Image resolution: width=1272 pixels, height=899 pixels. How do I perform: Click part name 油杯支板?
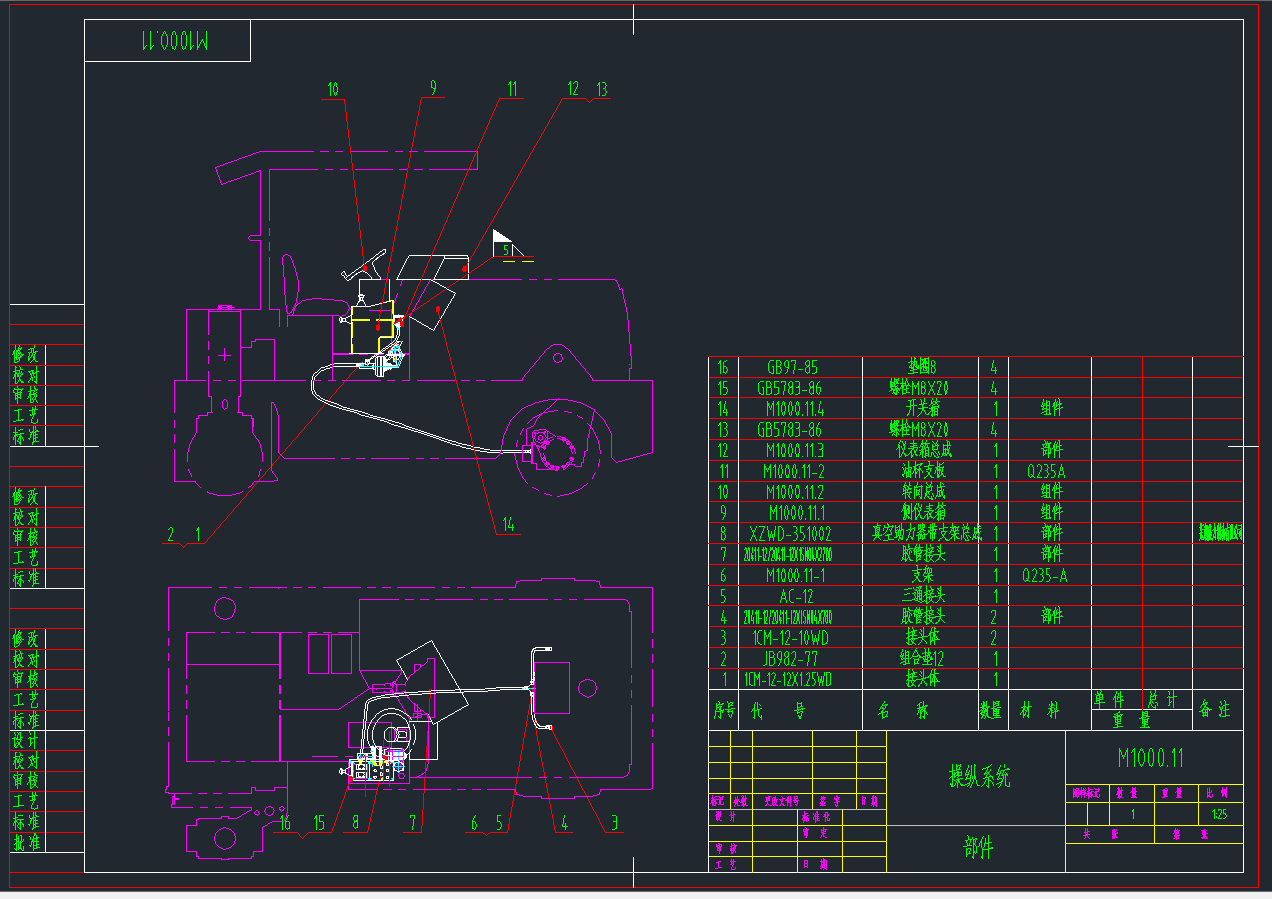(925, 471)
